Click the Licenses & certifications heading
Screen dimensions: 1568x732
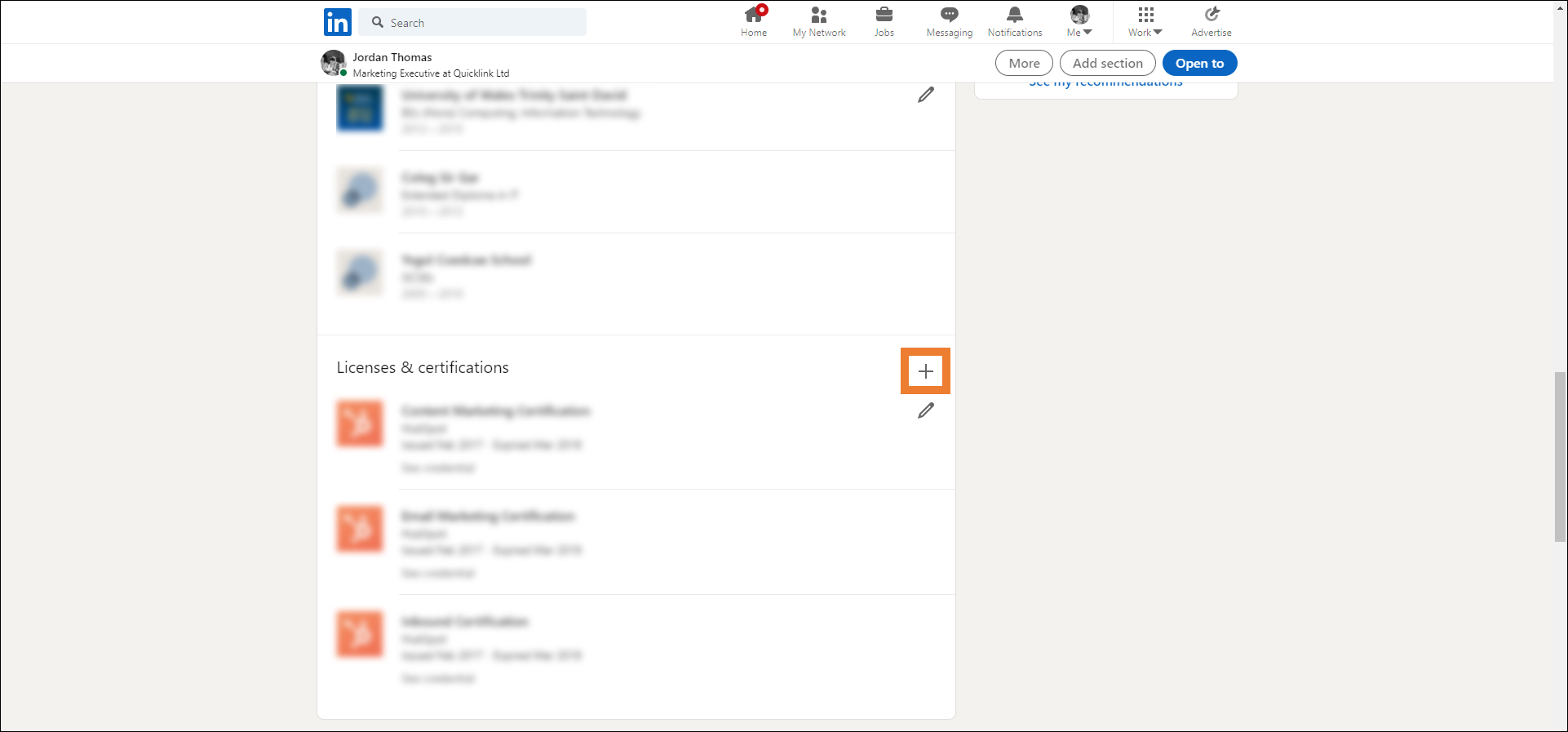pyautogui.click(x=423, y=367)
